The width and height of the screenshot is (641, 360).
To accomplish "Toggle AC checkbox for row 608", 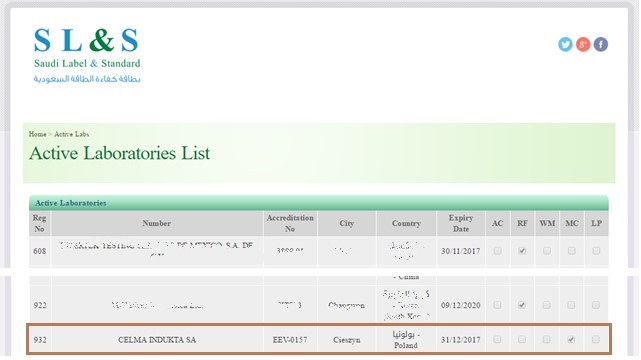I will [497, 251].
